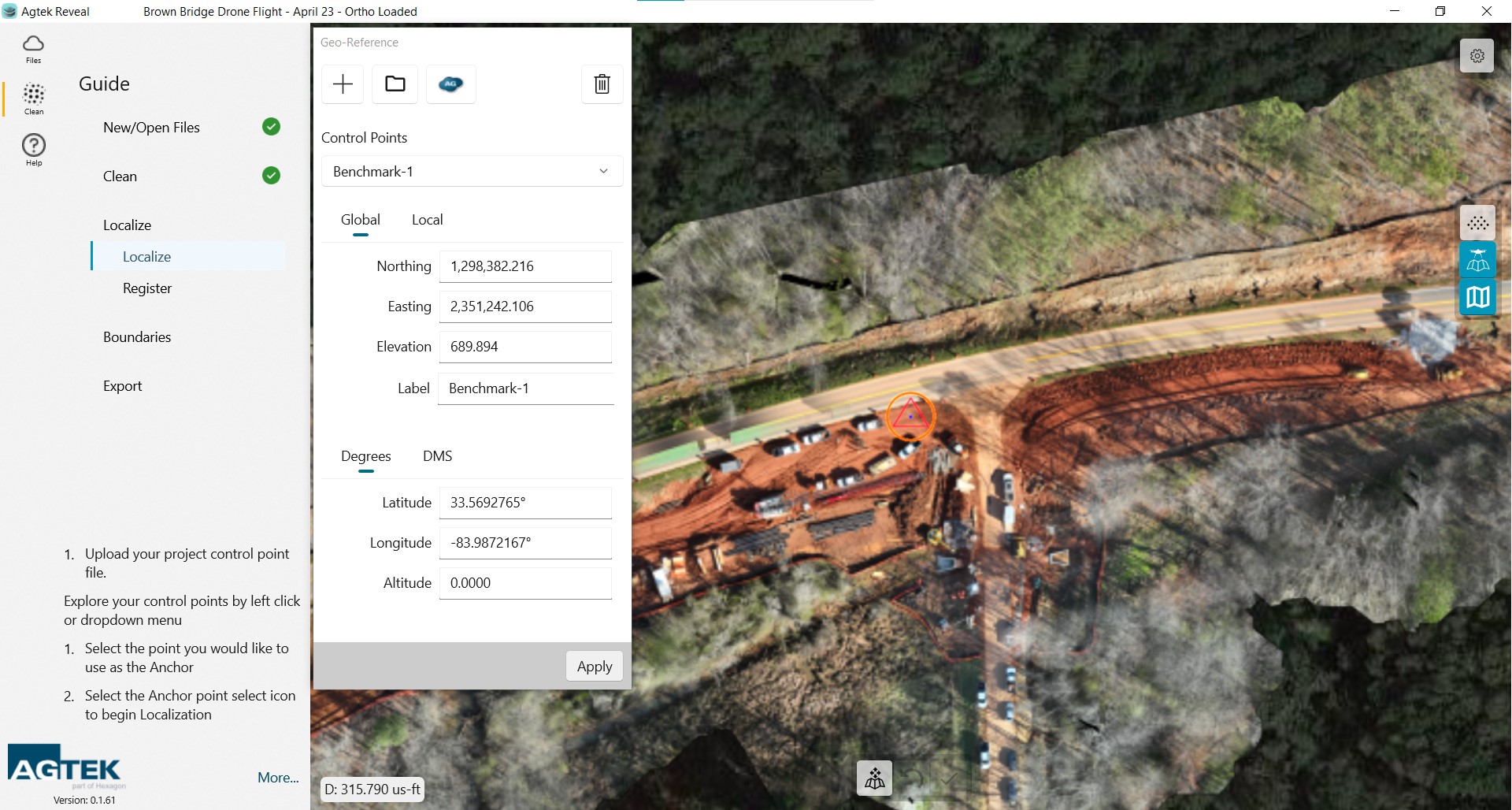The height and width of the screenshot is (810, 1512).
Task: Click the plus icon to add control point
Action: point(343,84)
